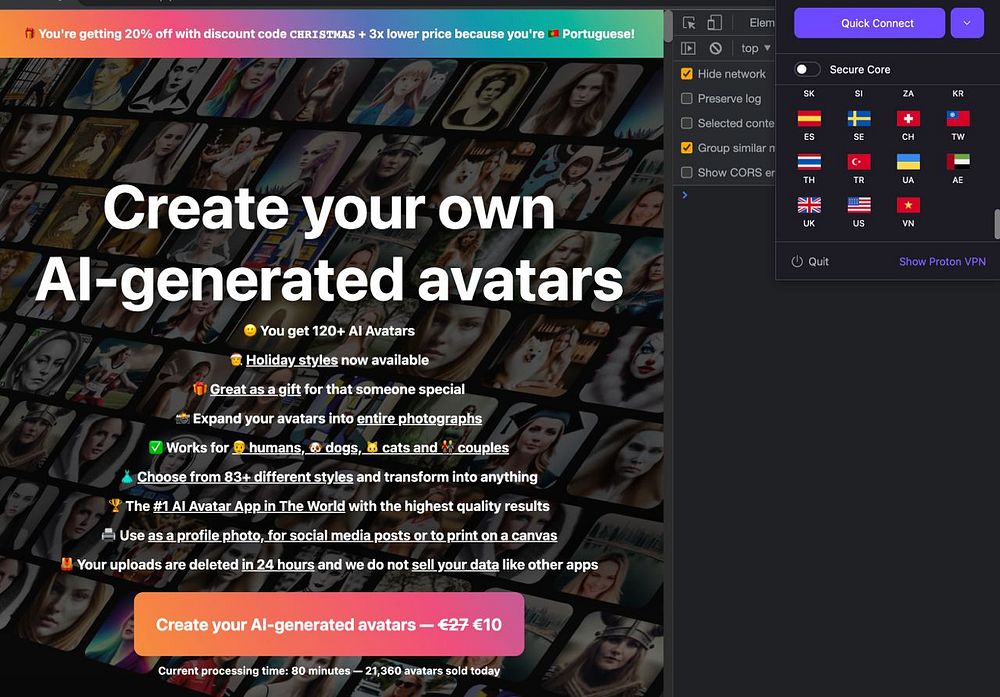This screenshot has width=1000, height=697.
Task: Click the KR country label
Action: point(958,93)
